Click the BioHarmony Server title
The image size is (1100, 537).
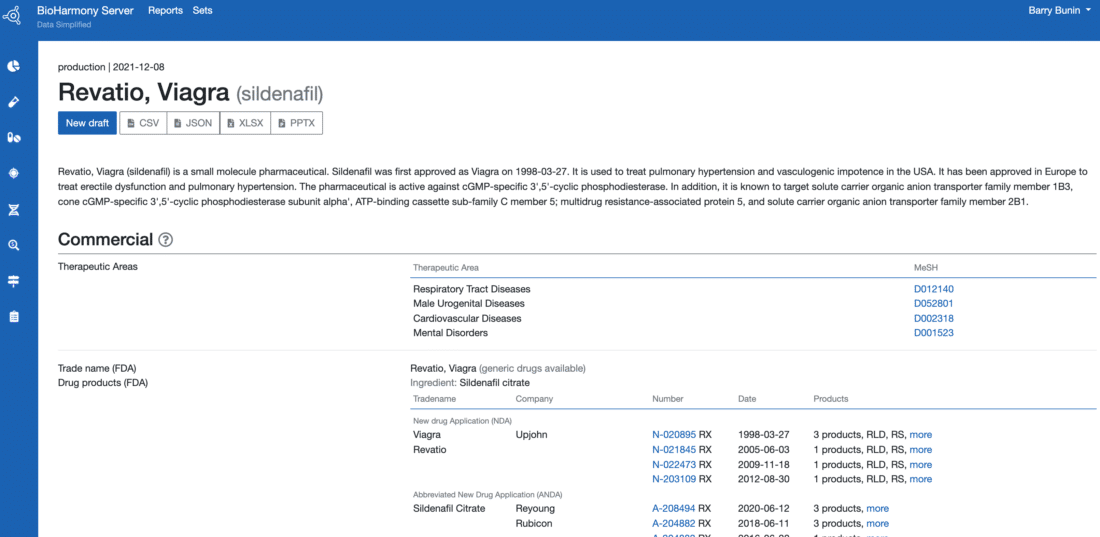(85, 11)
